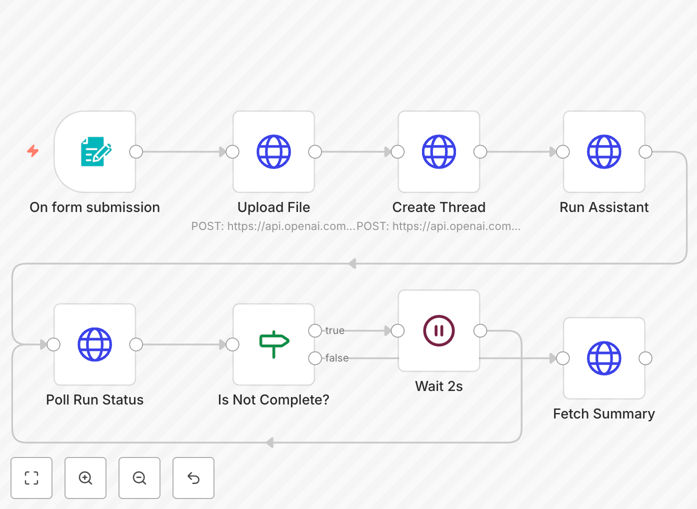The width and height of the screenshot is (697, 509).
Task: Click the Poll Run Status input connector
Action: [54, 344]
